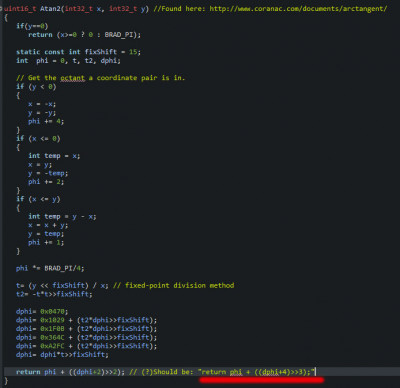The height and width of the screenshot is (388, 400).
Task: Click the '(?)Should be:' comment at the end
Action: [x=222, y=372]
